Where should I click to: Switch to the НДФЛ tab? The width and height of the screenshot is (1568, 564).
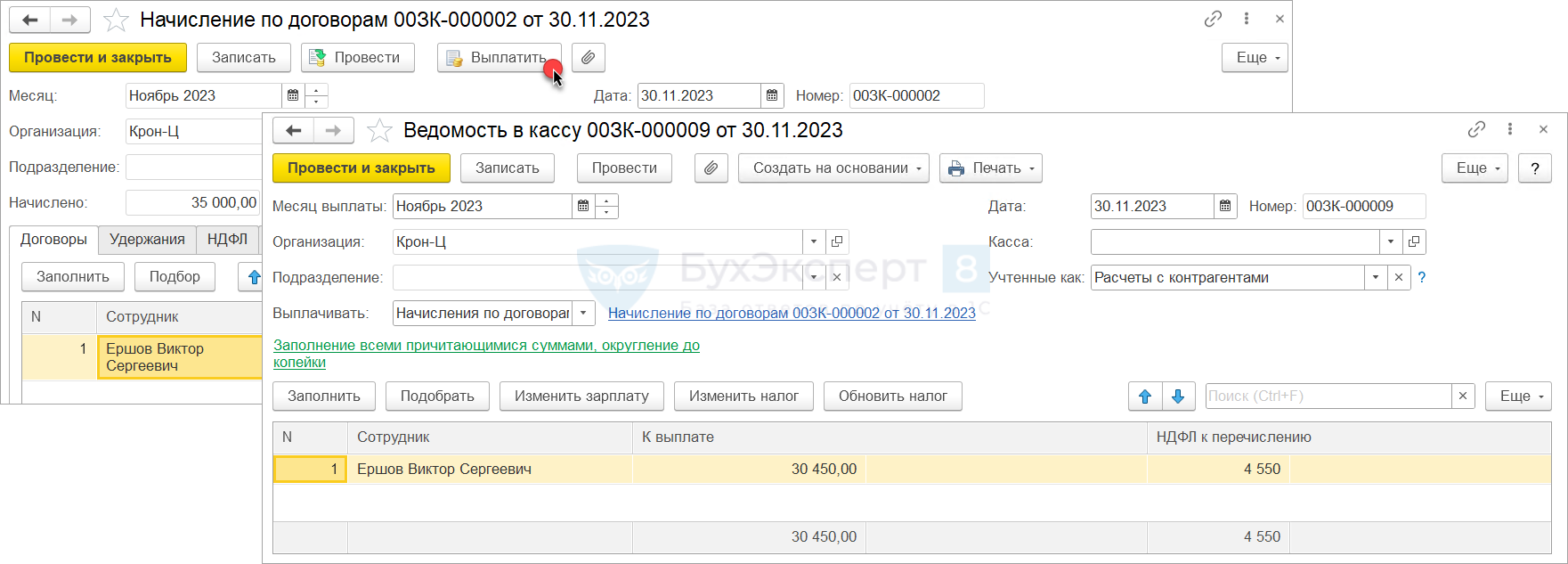[x=227, y=240]
